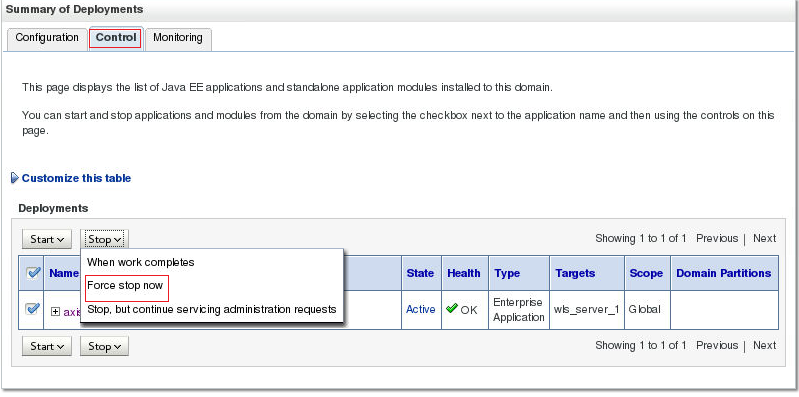Sort by Domain Partitions column header

724,273
